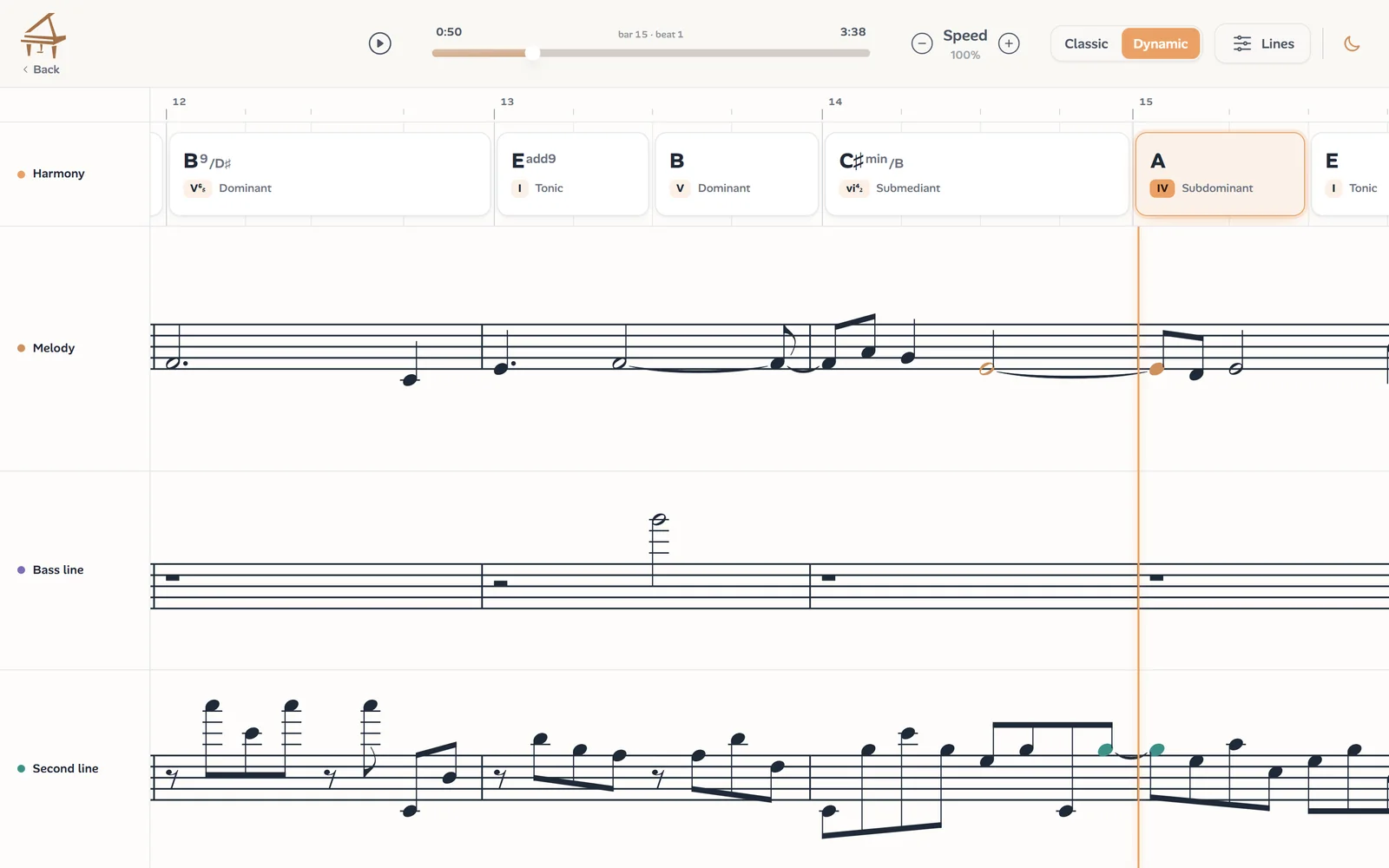Screen dimensions: 1389x868
Task: Click the 0:50 elapsed time text
Action: [449, 32]
